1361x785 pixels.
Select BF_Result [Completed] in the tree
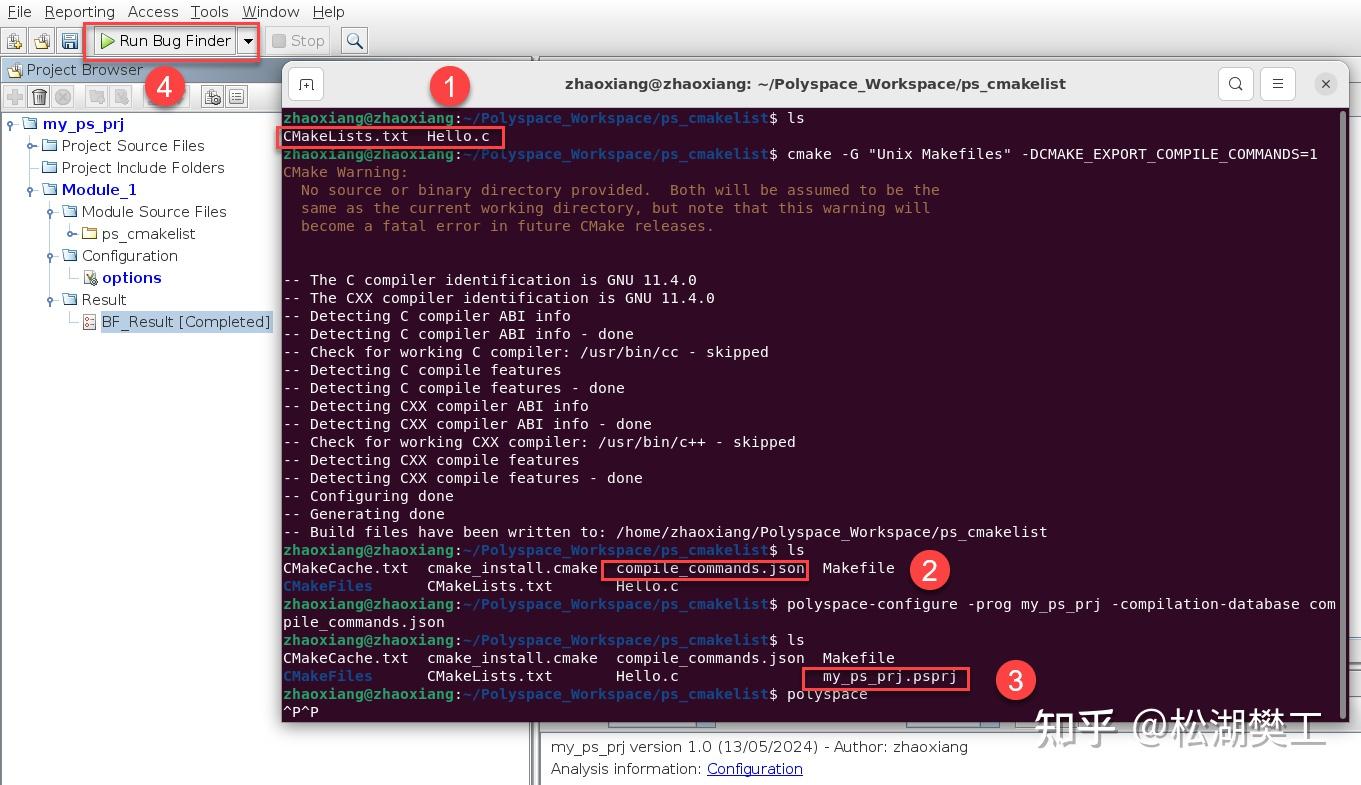click(x=186, y=321)
